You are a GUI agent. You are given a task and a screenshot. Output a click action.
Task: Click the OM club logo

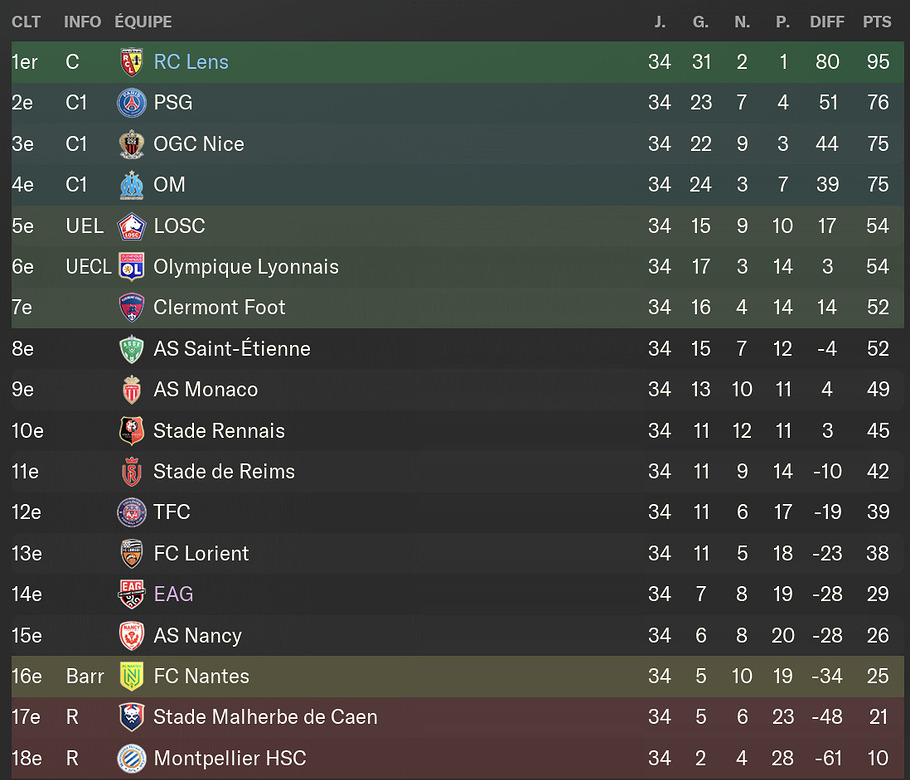tap(131, 185)
